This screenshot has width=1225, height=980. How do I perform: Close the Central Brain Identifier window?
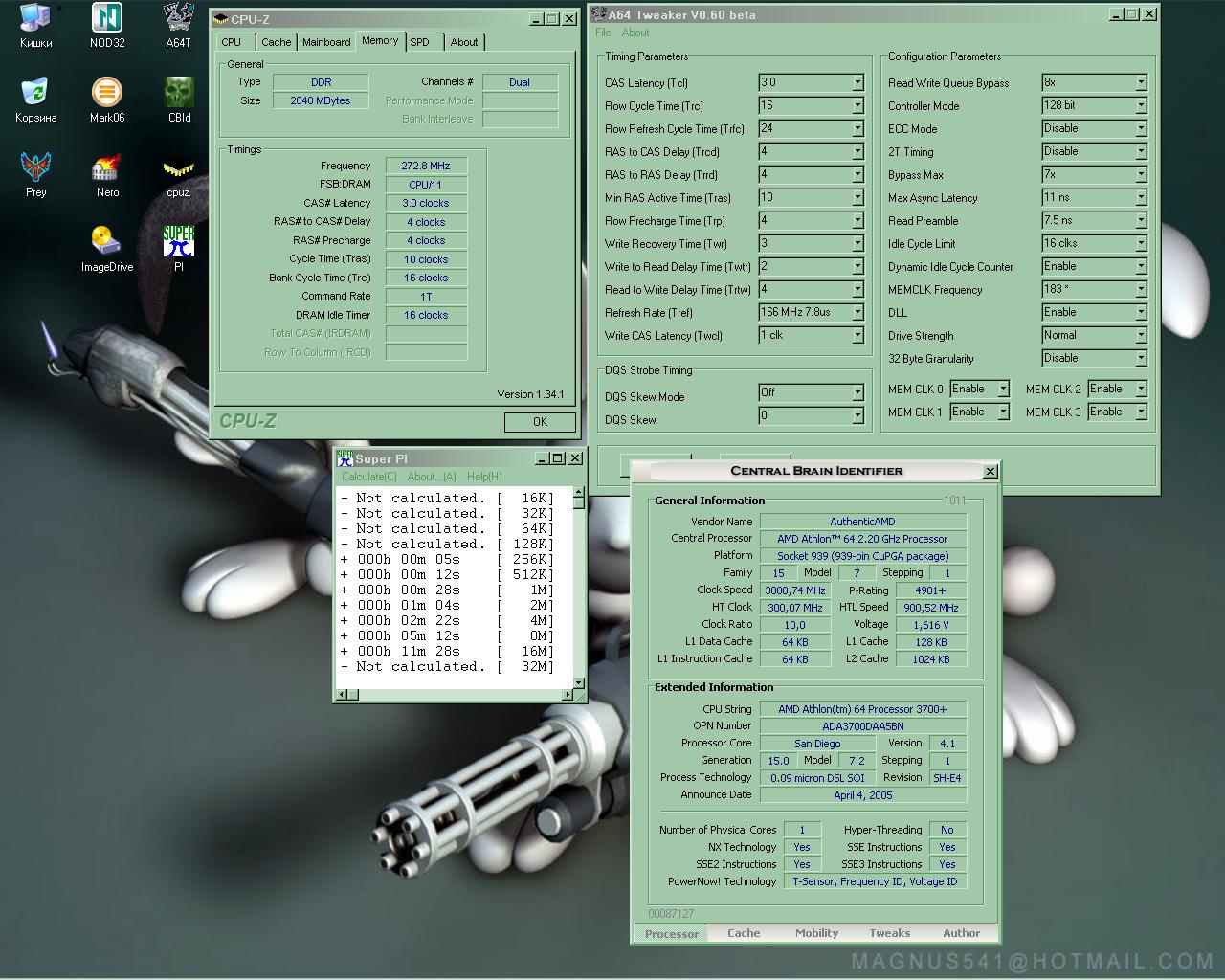pos(991,471)
